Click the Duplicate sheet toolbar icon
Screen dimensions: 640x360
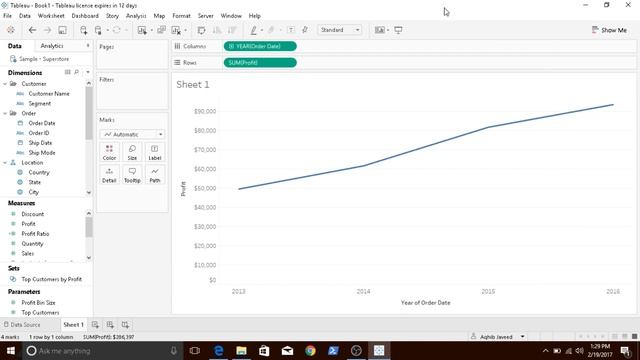click(x=162, y=30)
